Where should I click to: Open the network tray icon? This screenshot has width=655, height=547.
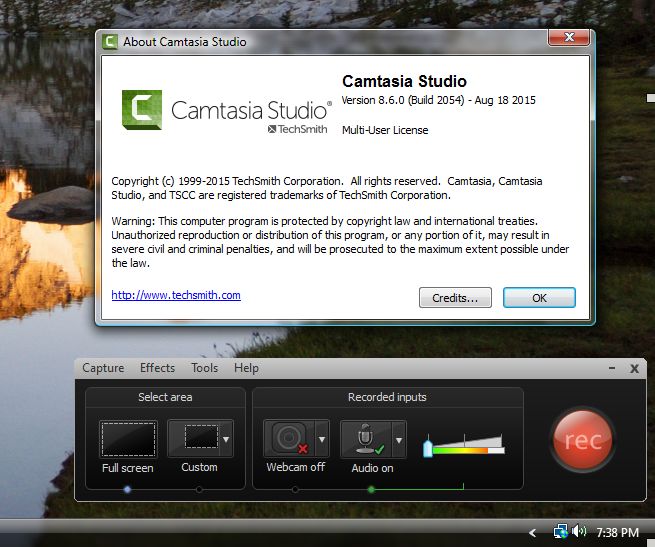[561, 532]
